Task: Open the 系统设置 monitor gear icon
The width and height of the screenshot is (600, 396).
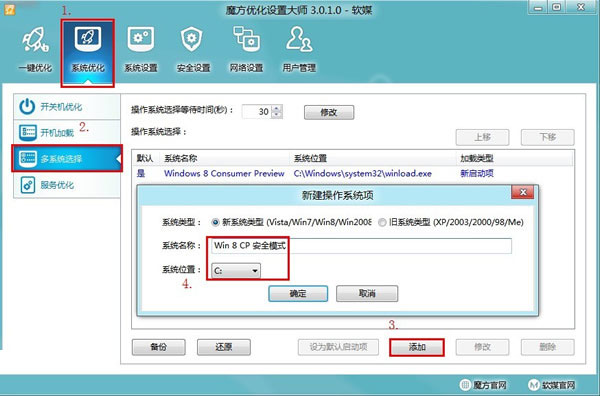Action: pyautogui.click(x=141, y=39)
